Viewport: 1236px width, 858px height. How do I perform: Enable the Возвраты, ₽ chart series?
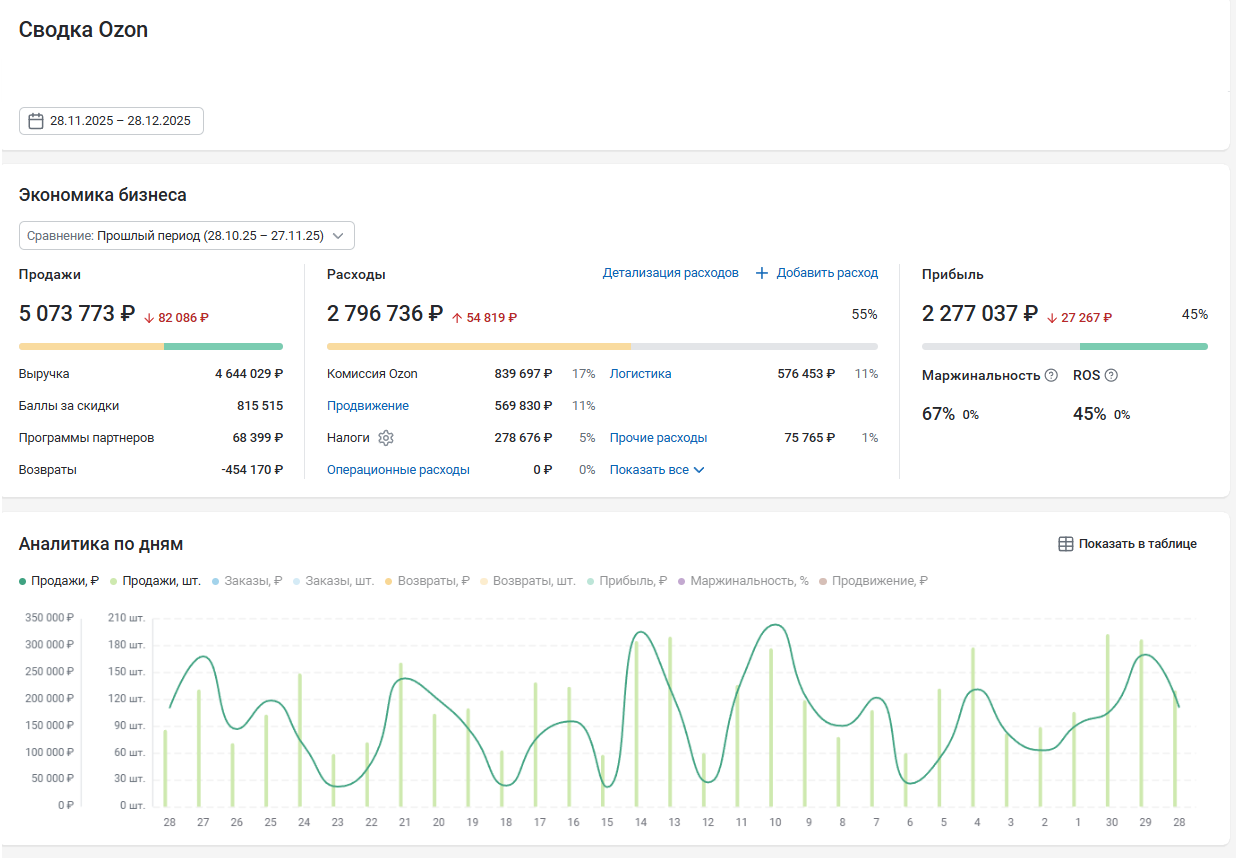(x=427, y=581)
